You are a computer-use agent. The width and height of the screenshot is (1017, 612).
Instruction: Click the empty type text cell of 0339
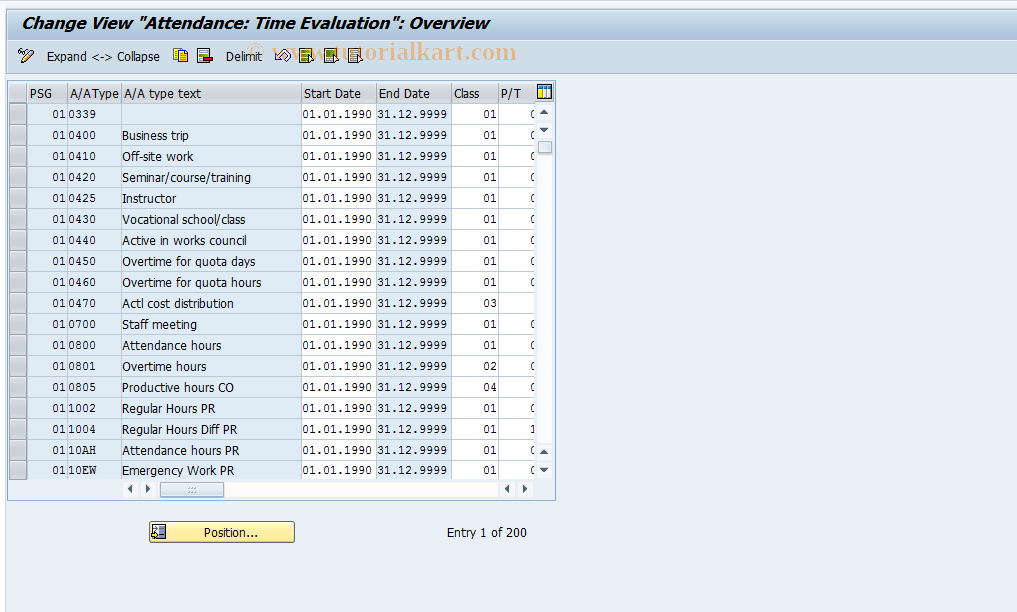pyautogui.click(x=211, y=114)
